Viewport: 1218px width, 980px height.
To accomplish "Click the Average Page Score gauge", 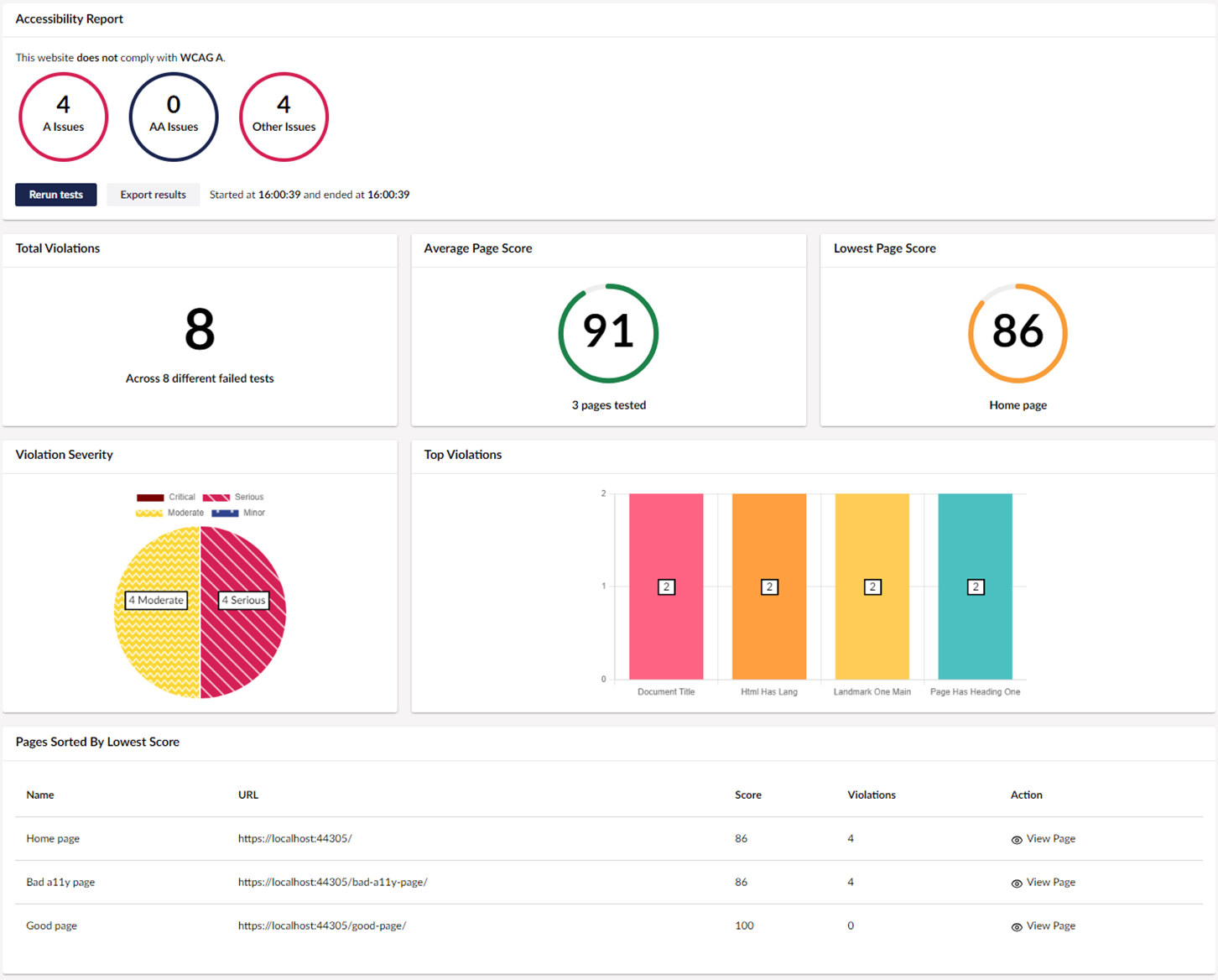I will (x=608, y=333).
